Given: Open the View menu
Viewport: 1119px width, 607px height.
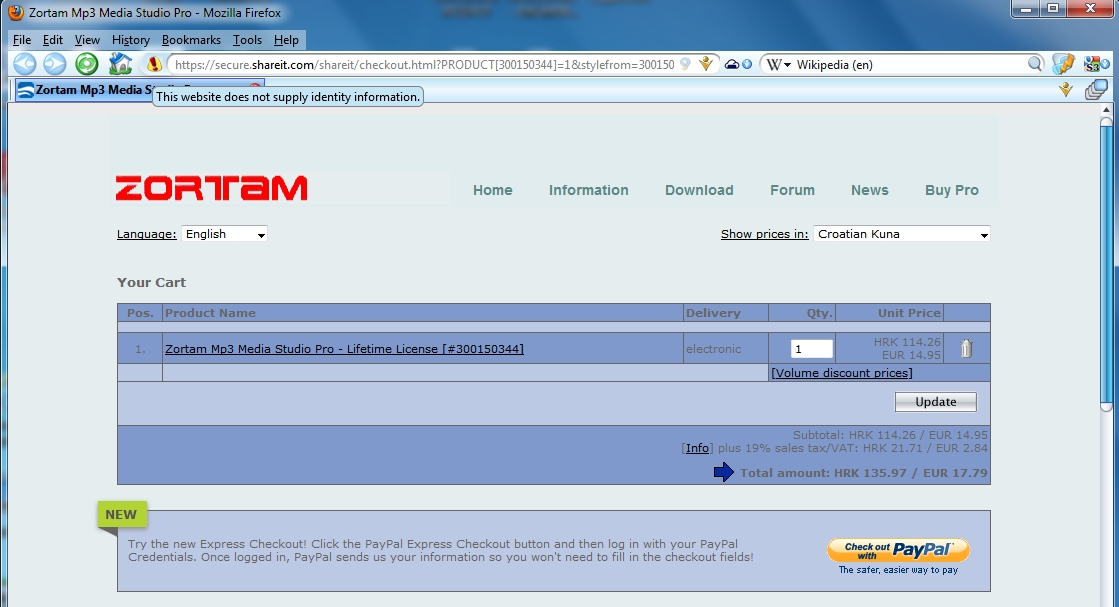Looking at the screenshot, I should point(87,40).
